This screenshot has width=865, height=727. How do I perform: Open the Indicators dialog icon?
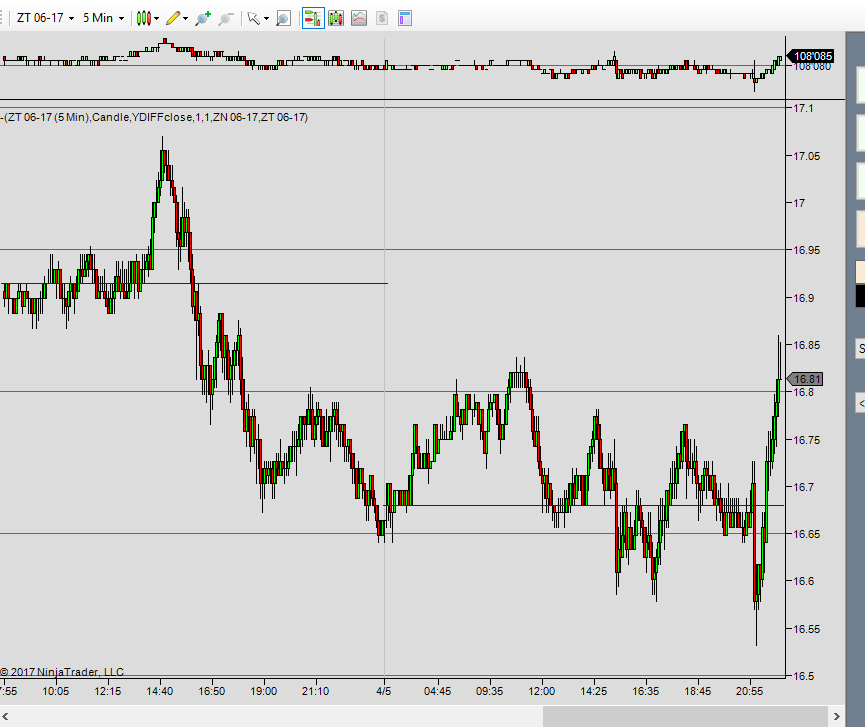(359, 18)
